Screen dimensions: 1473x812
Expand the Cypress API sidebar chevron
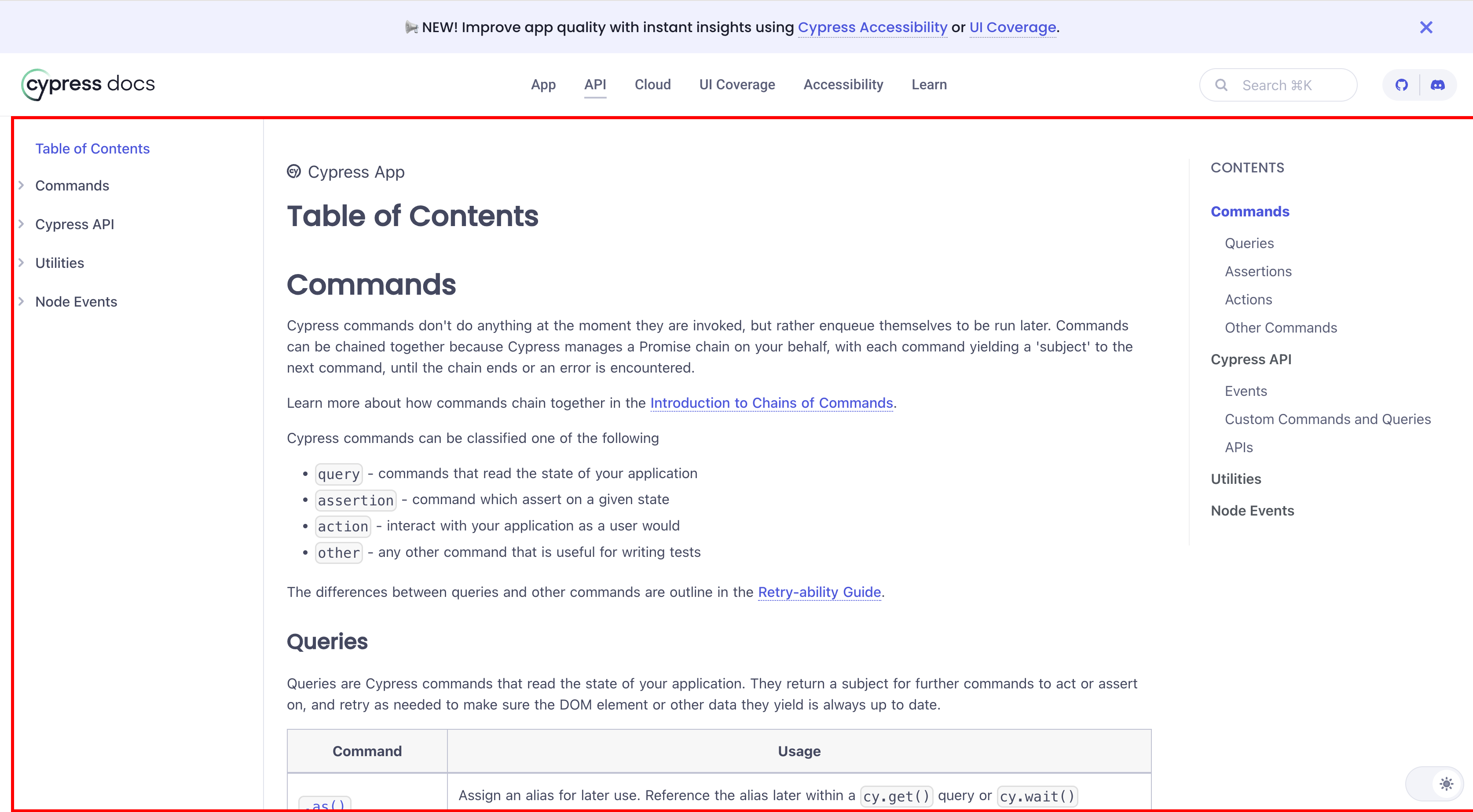(21, 224)
